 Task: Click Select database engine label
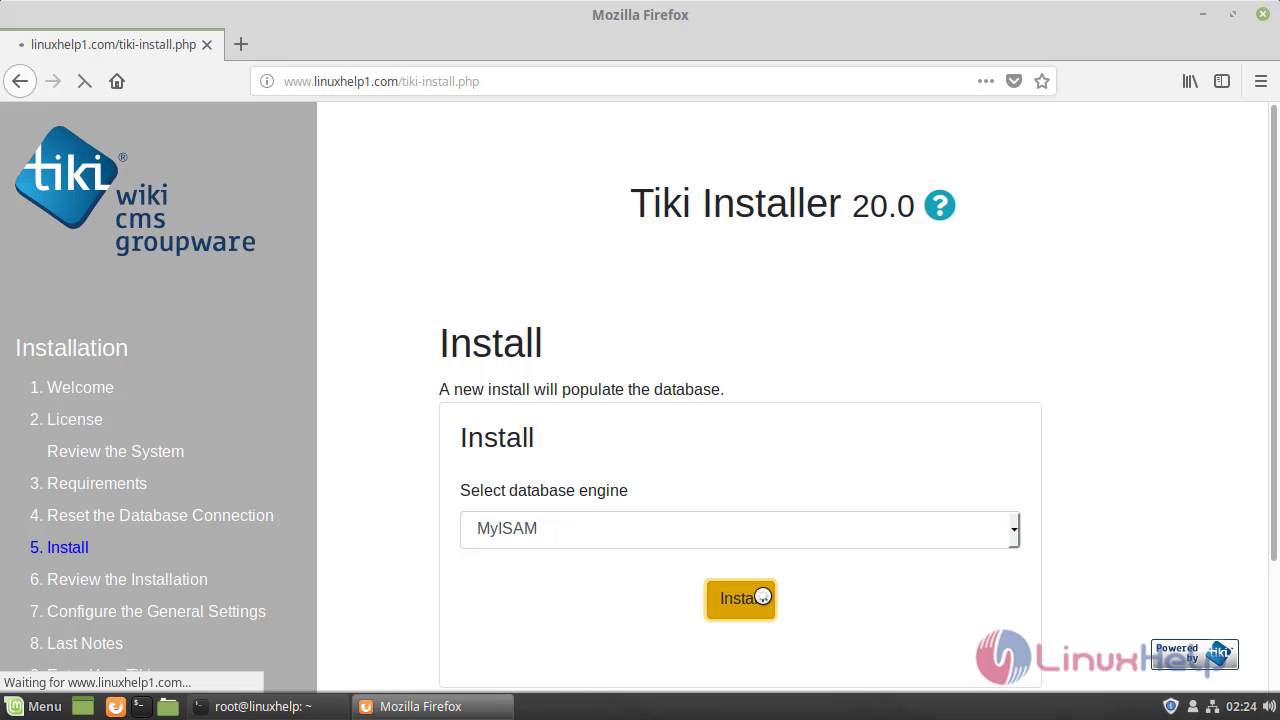click(x=544, y=490)
